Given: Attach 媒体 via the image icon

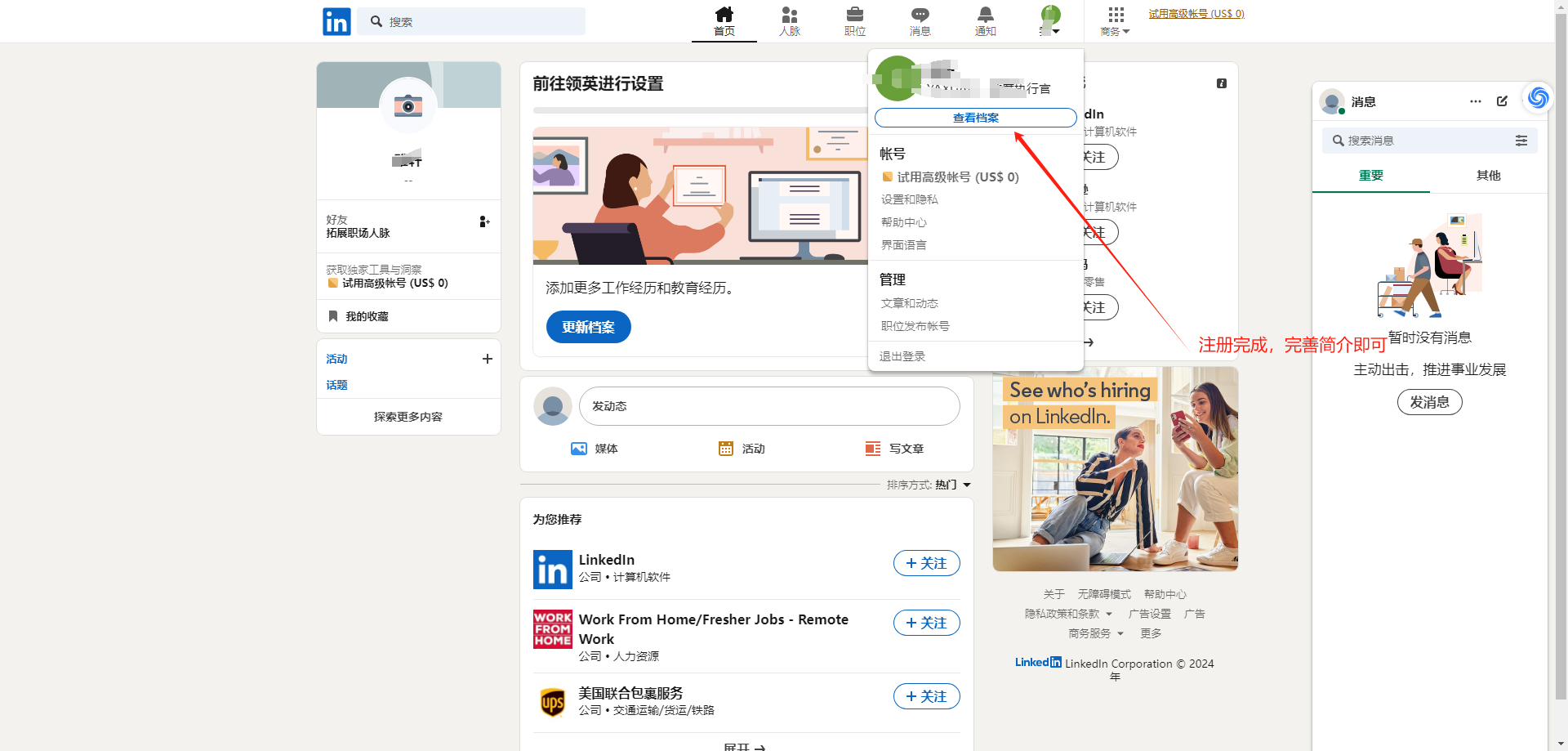Looking at the screenshot, I should 579,448.
